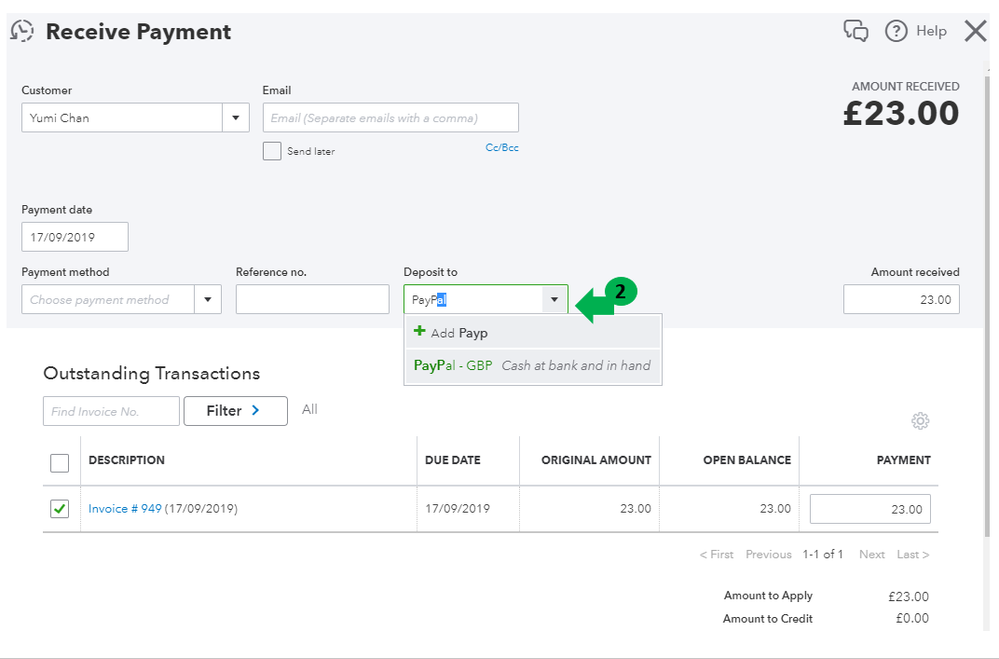Screen dimensions: 999x659
Task: Click the Payment date field
Action: [x=75, y=237]
